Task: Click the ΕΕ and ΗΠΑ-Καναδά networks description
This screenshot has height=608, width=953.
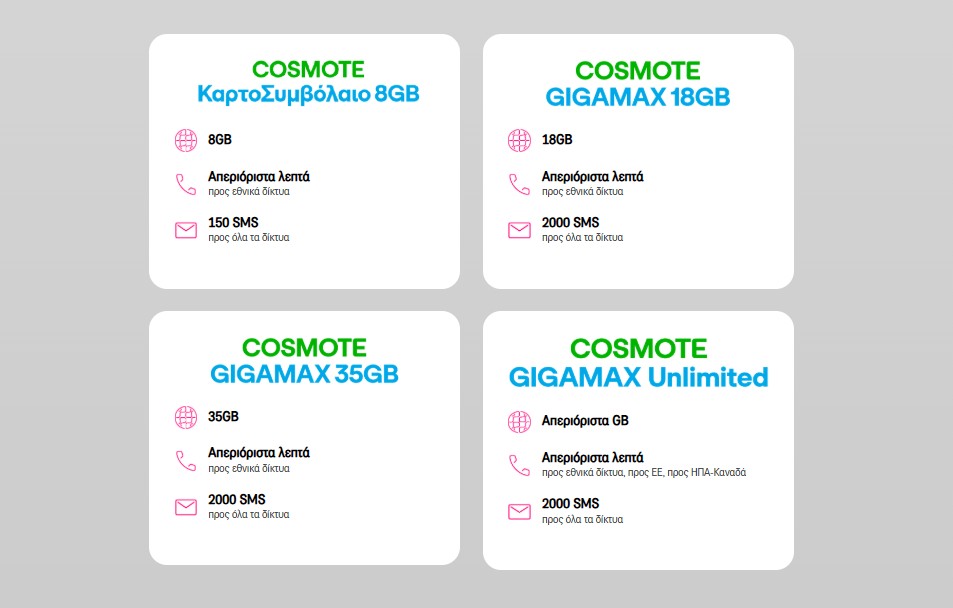Action: tap(643, 473)
